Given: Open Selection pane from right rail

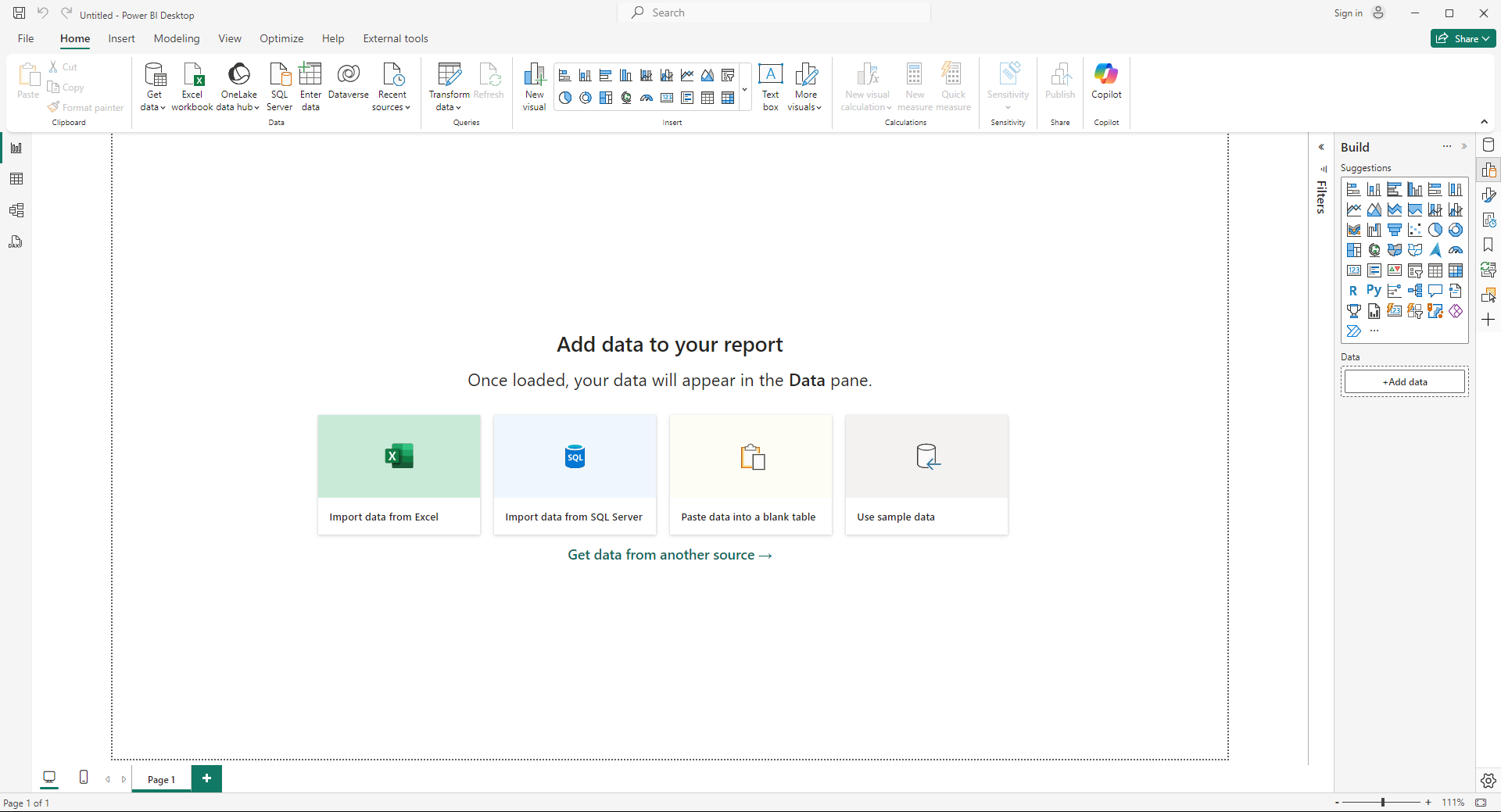Looking at the screenshot, I should click(x=1488, y=295).
